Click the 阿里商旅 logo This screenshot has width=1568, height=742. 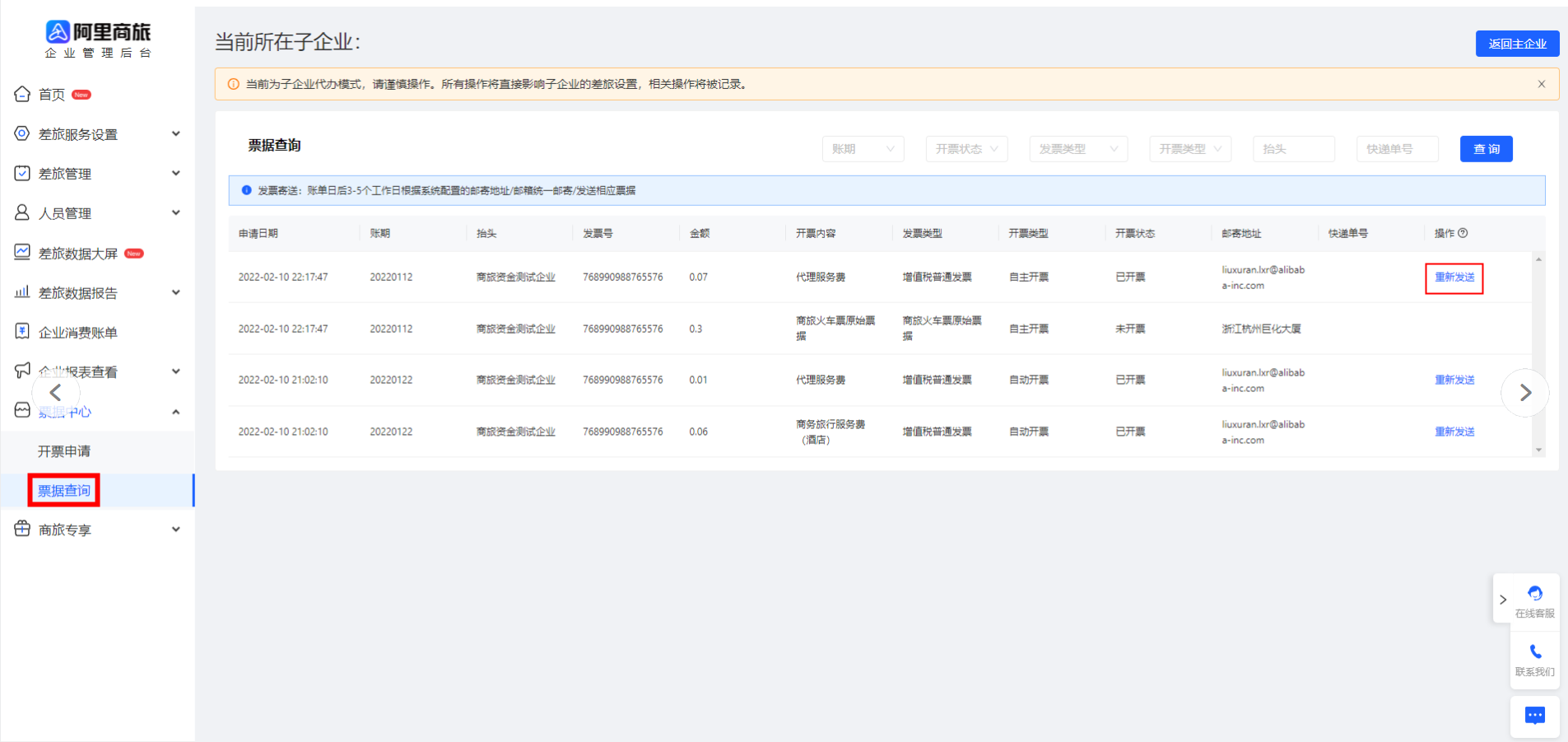click(98, 40)
